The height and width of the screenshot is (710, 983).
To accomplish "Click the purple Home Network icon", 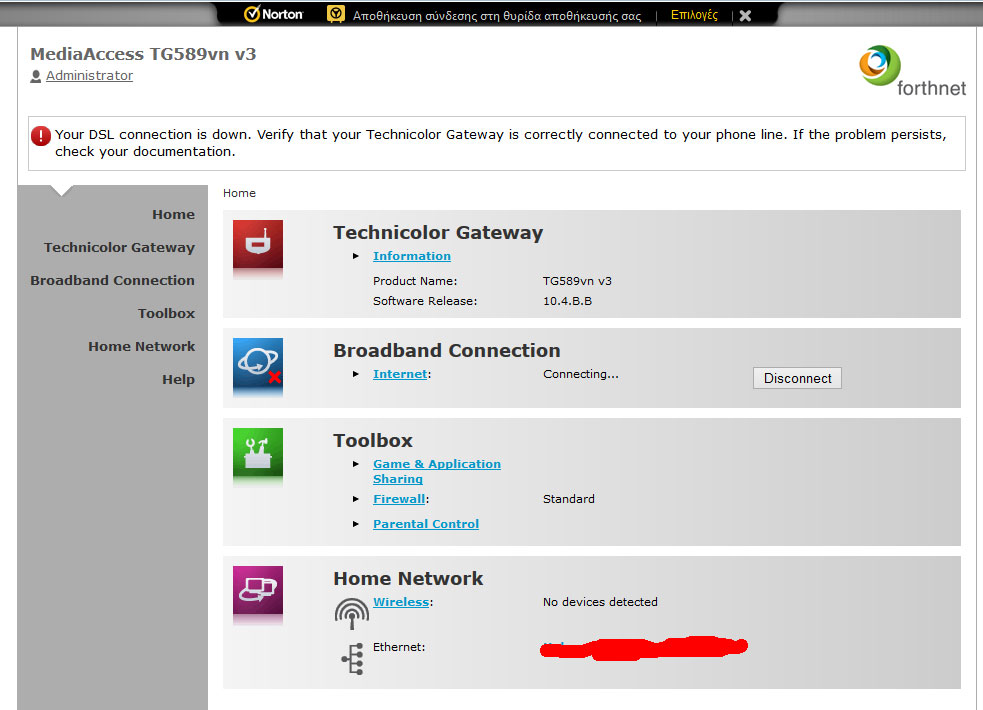I will (258, 590).
